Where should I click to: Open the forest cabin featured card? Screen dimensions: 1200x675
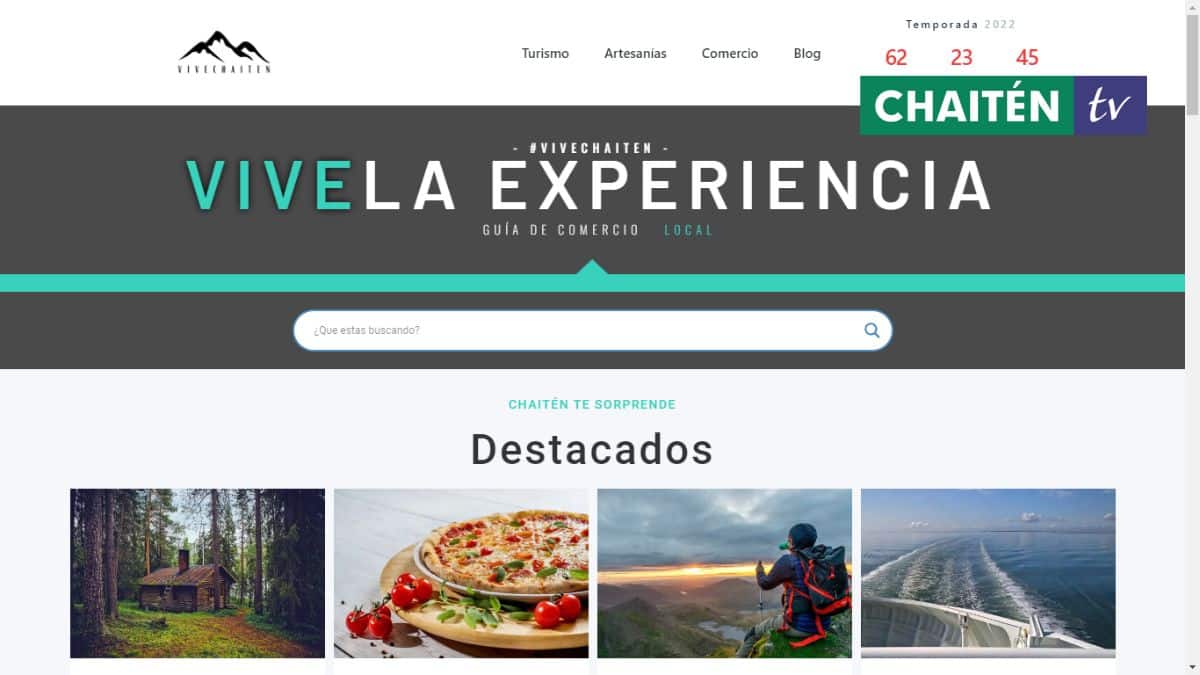(x=197, y=573)
